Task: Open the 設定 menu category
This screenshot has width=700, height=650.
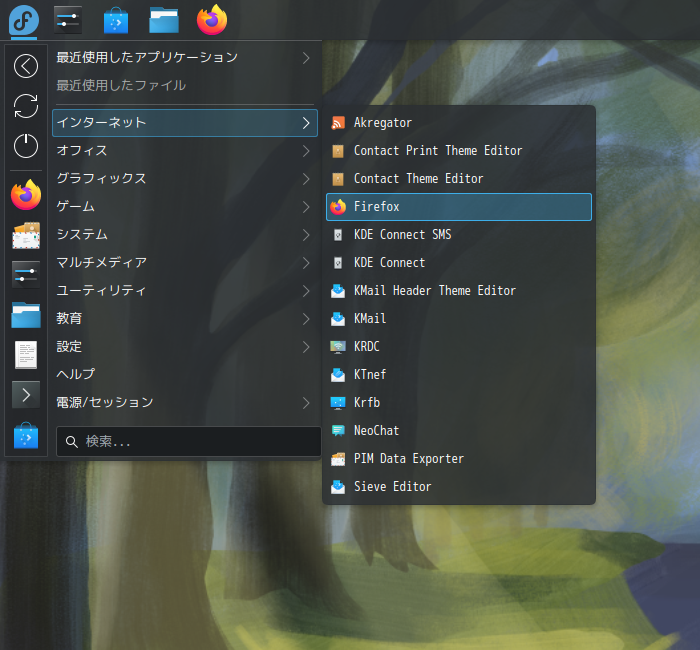Action: pyautogui.click(x=185, y=347)
